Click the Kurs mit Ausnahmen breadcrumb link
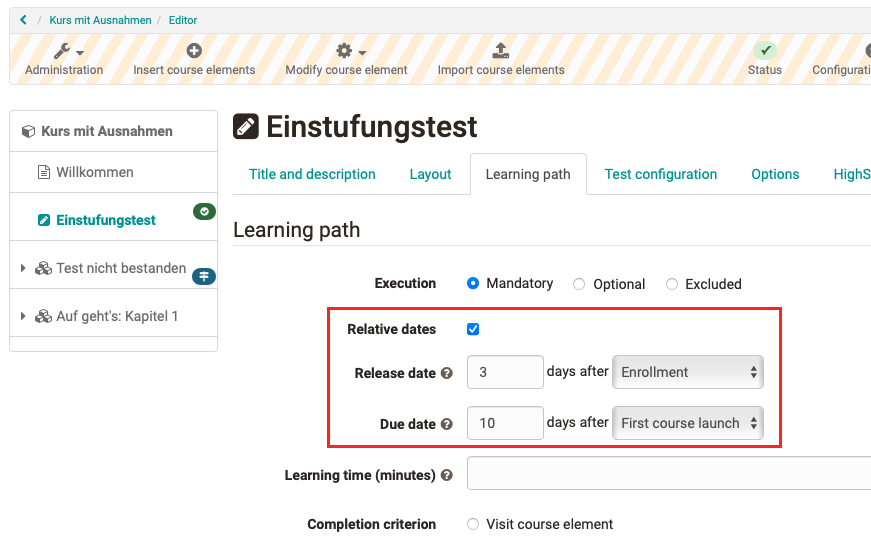Viewport: 871px width, 538px height. [x=100, y=20]
